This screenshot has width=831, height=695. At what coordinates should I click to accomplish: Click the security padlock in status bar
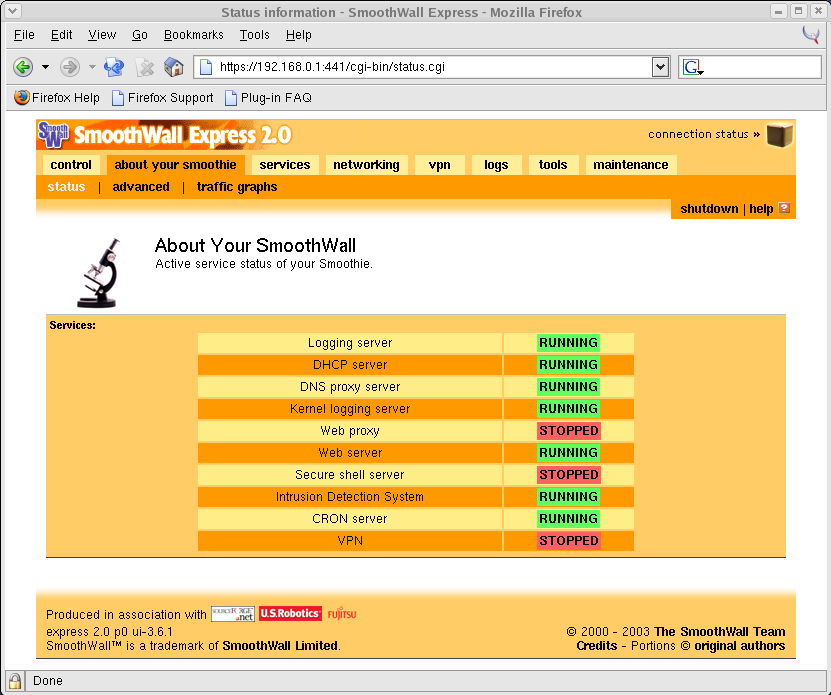[15, 681]
